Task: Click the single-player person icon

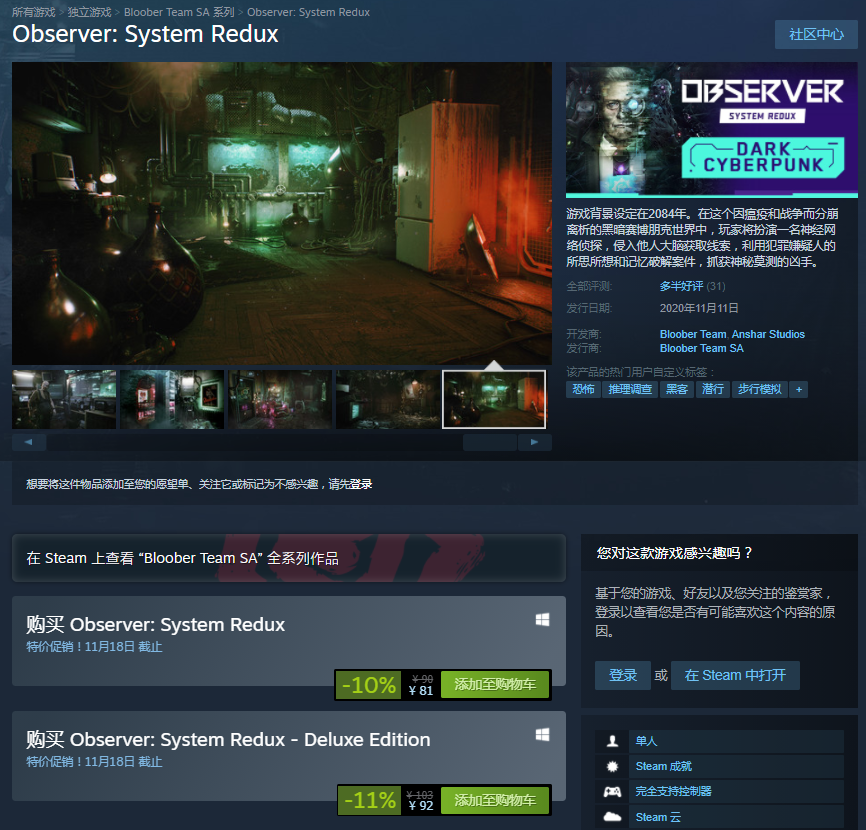Action: 612,741
